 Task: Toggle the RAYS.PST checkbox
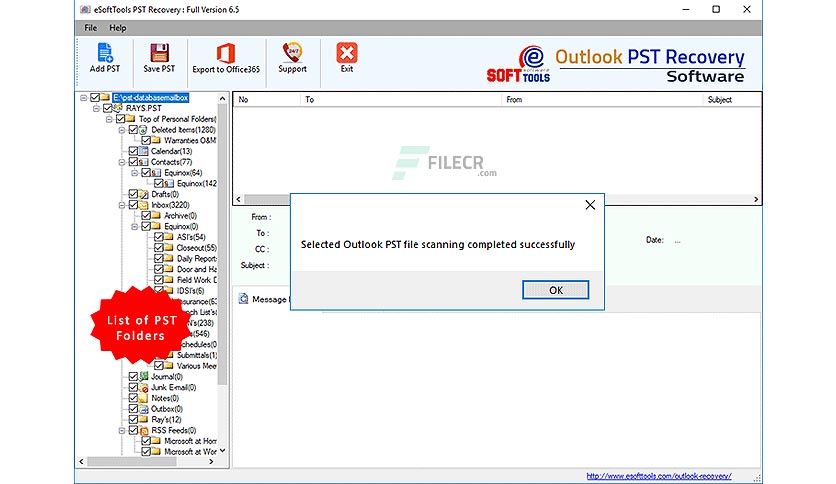point(108,108)
